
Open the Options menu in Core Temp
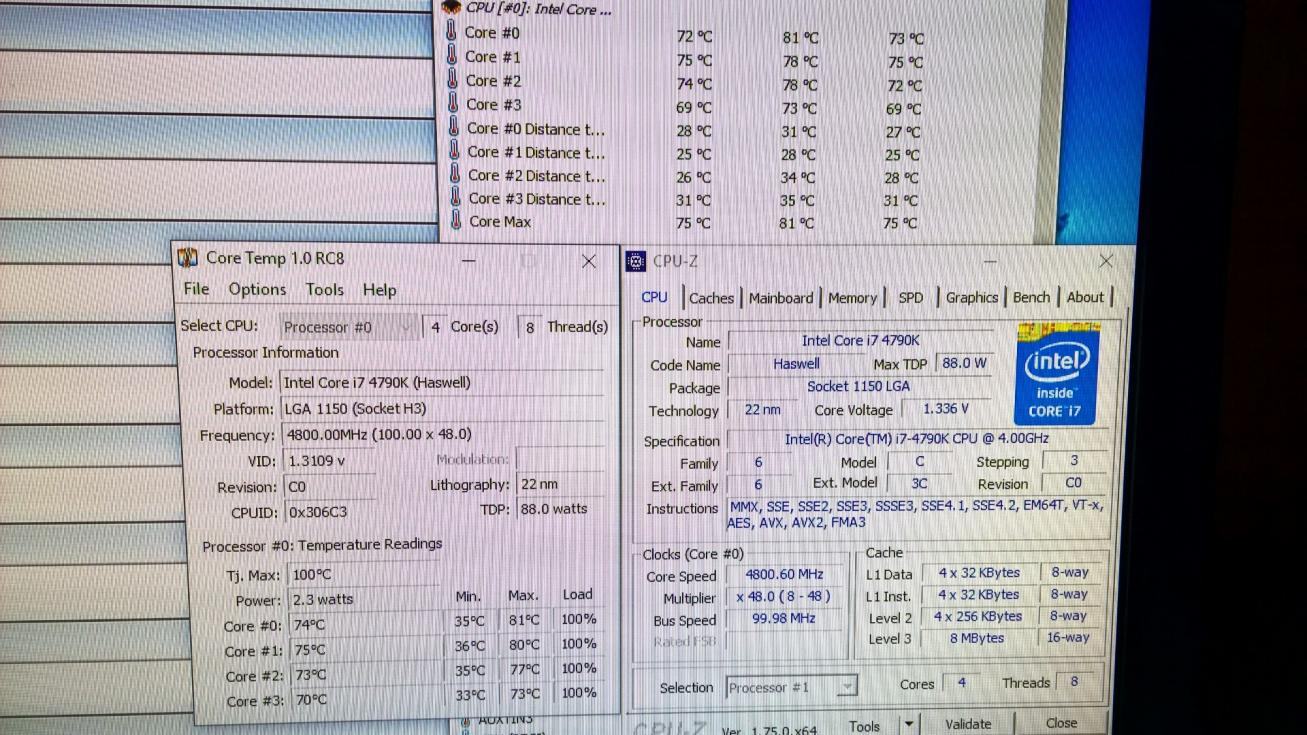click(x=257, y=289)
